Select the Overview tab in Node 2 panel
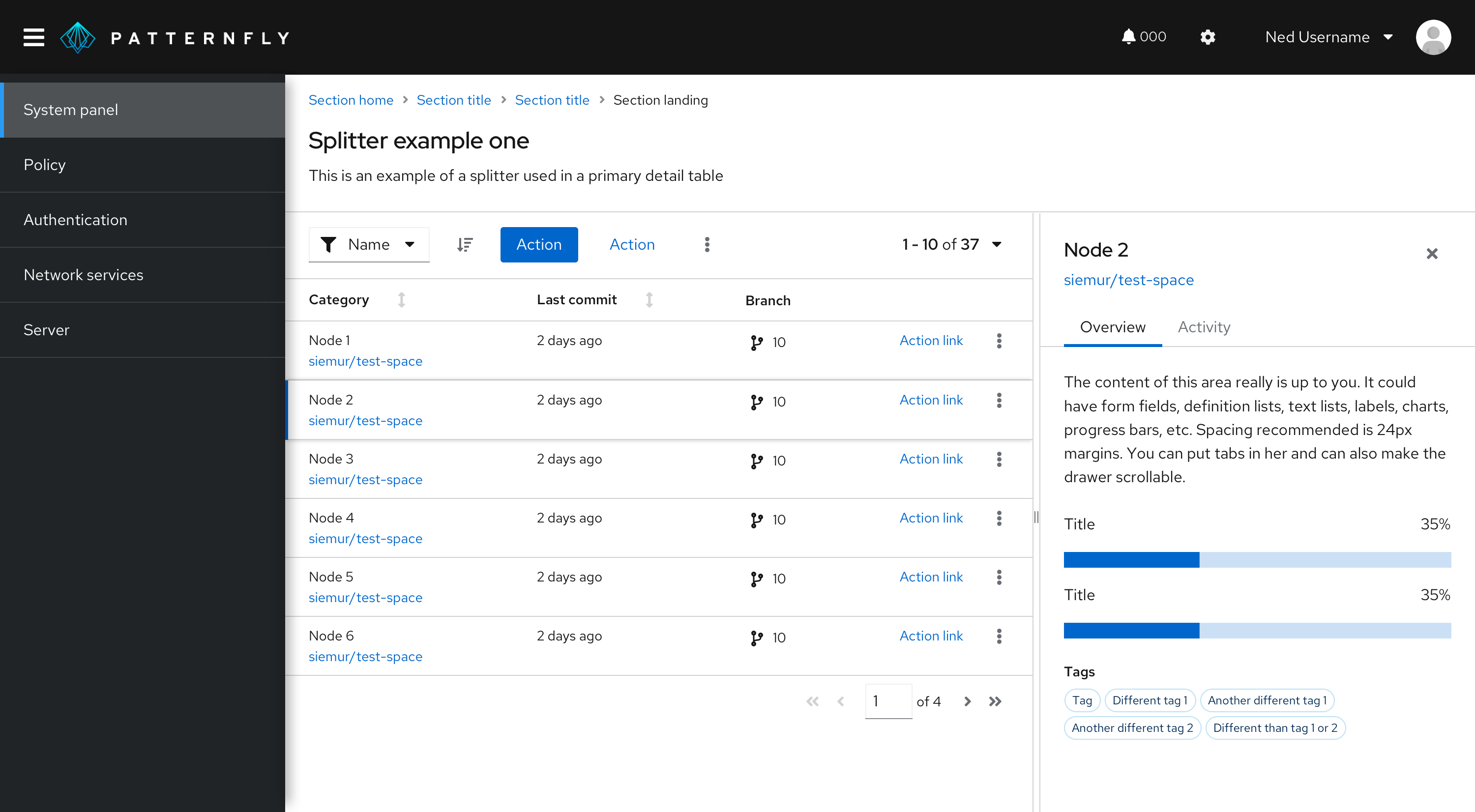The width and height of the screenshot is (1475, 812). click(1112, 327)
